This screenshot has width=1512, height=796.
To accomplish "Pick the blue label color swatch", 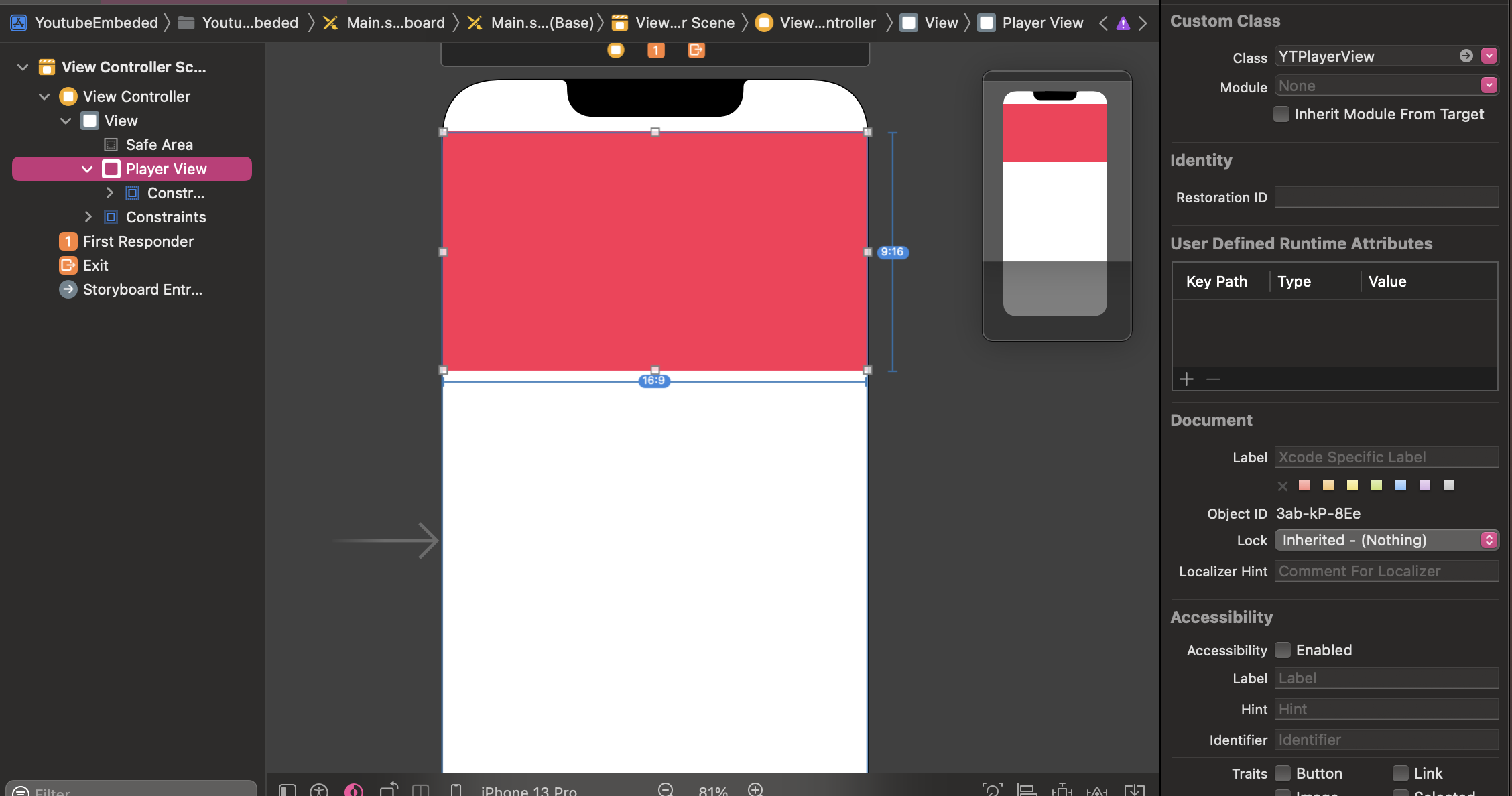I will pyautogui.click(x=1401, y=485).
